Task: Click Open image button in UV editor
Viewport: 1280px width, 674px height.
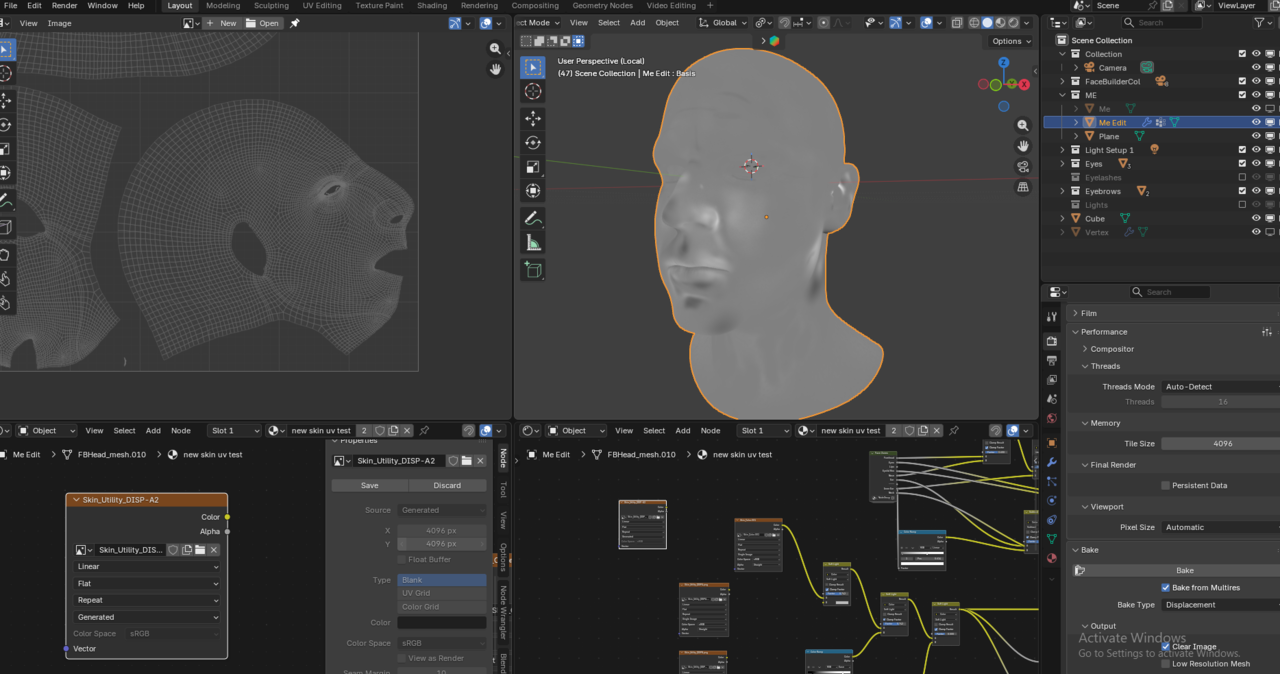Action: [263, 23]
